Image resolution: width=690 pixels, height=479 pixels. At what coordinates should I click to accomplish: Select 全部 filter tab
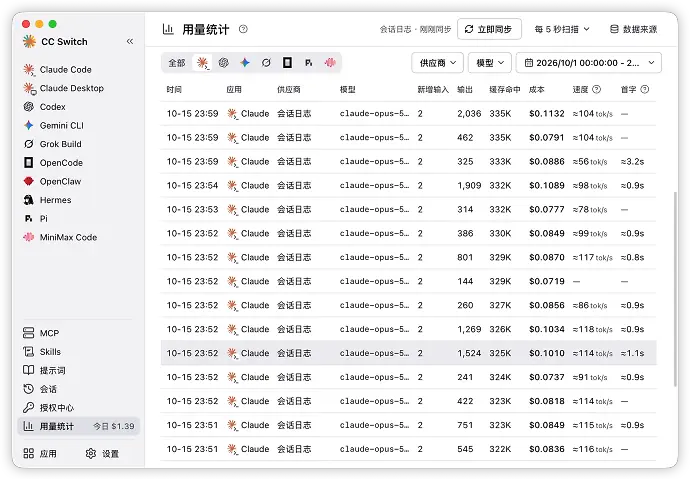[177, 63]
